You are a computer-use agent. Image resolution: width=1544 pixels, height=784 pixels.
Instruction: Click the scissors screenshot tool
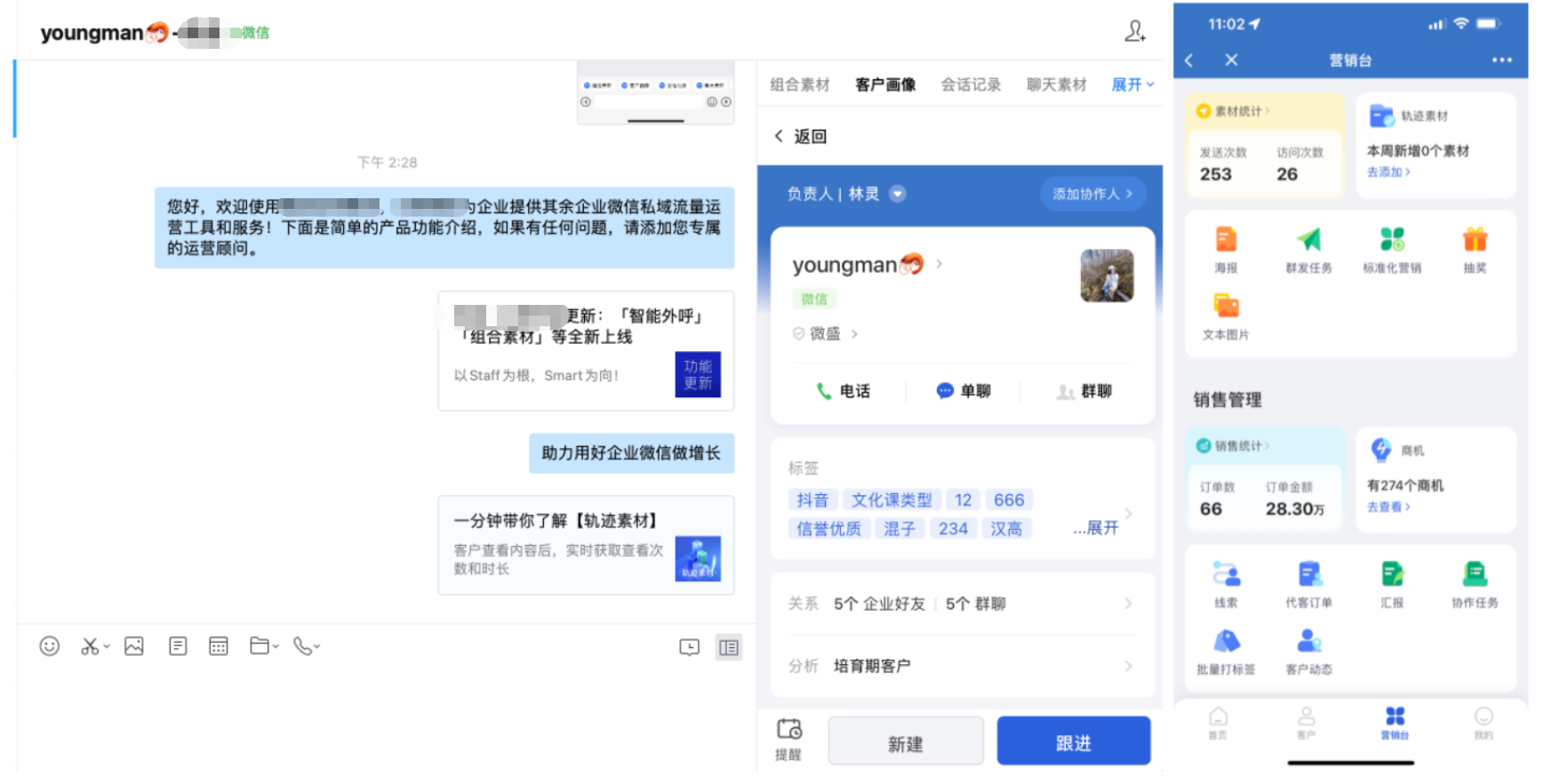click(x=90, y=646)
